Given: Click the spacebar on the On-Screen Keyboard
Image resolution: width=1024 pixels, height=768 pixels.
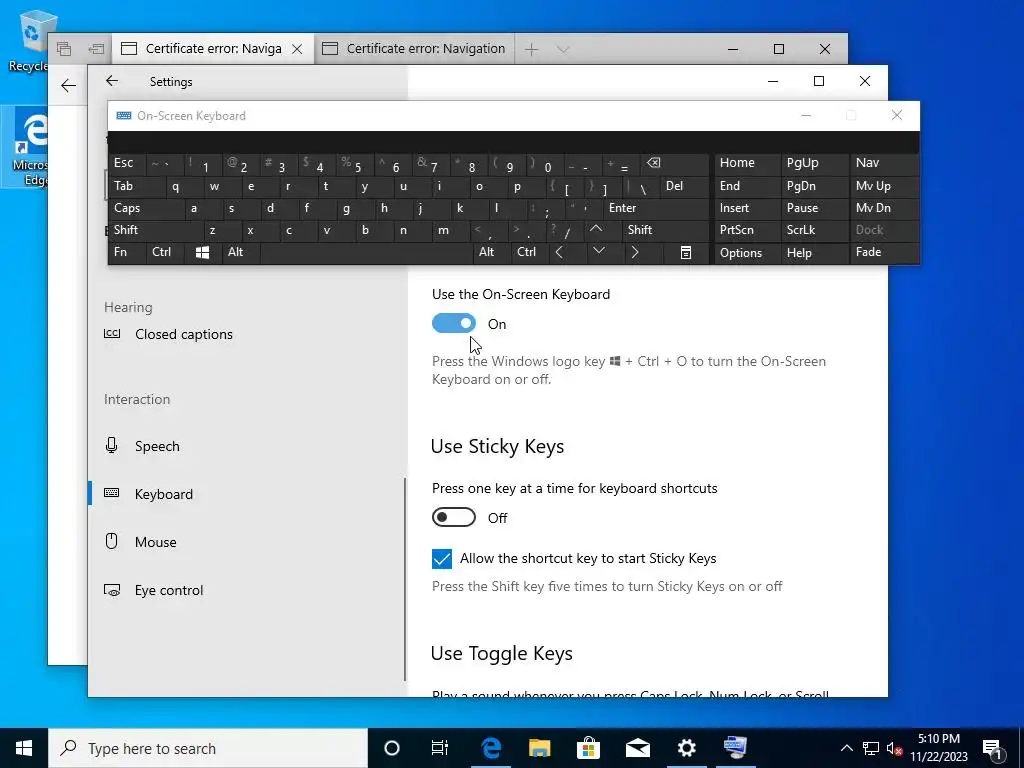Looking at the screenshot, I should pos(367,253).
